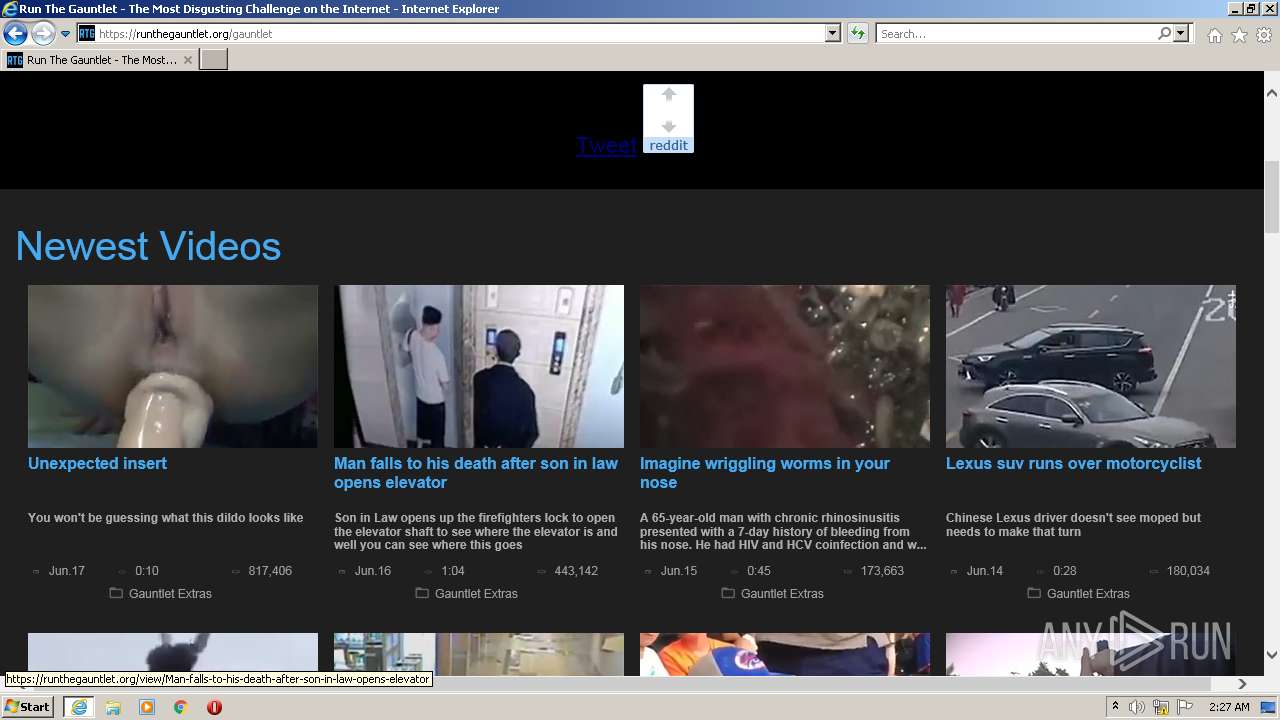Click the folder icon beside Jun.14 Gauntlet Extras
1280x720 pixels.
pos(1034,593)
